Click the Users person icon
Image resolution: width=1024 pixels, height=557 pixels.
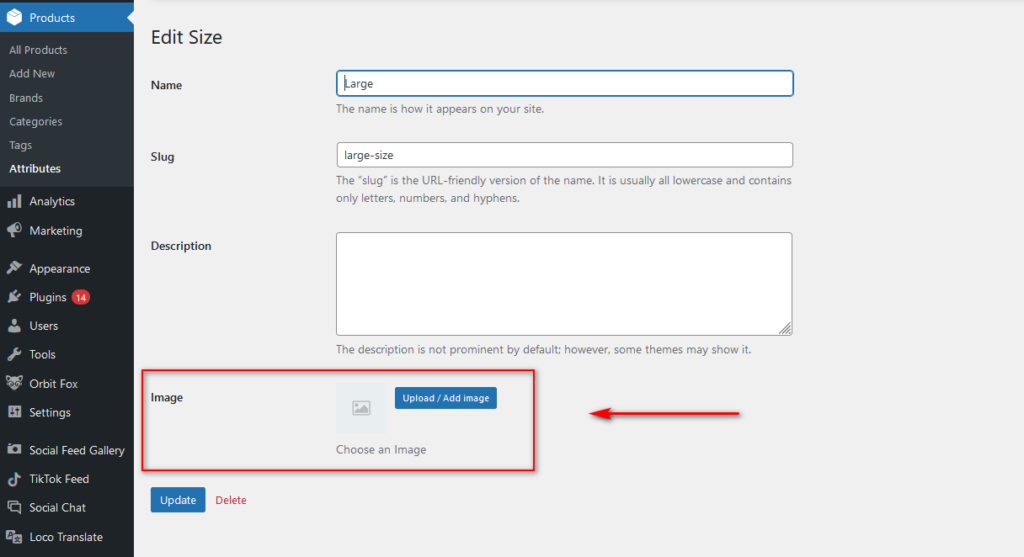click(14, 326)
